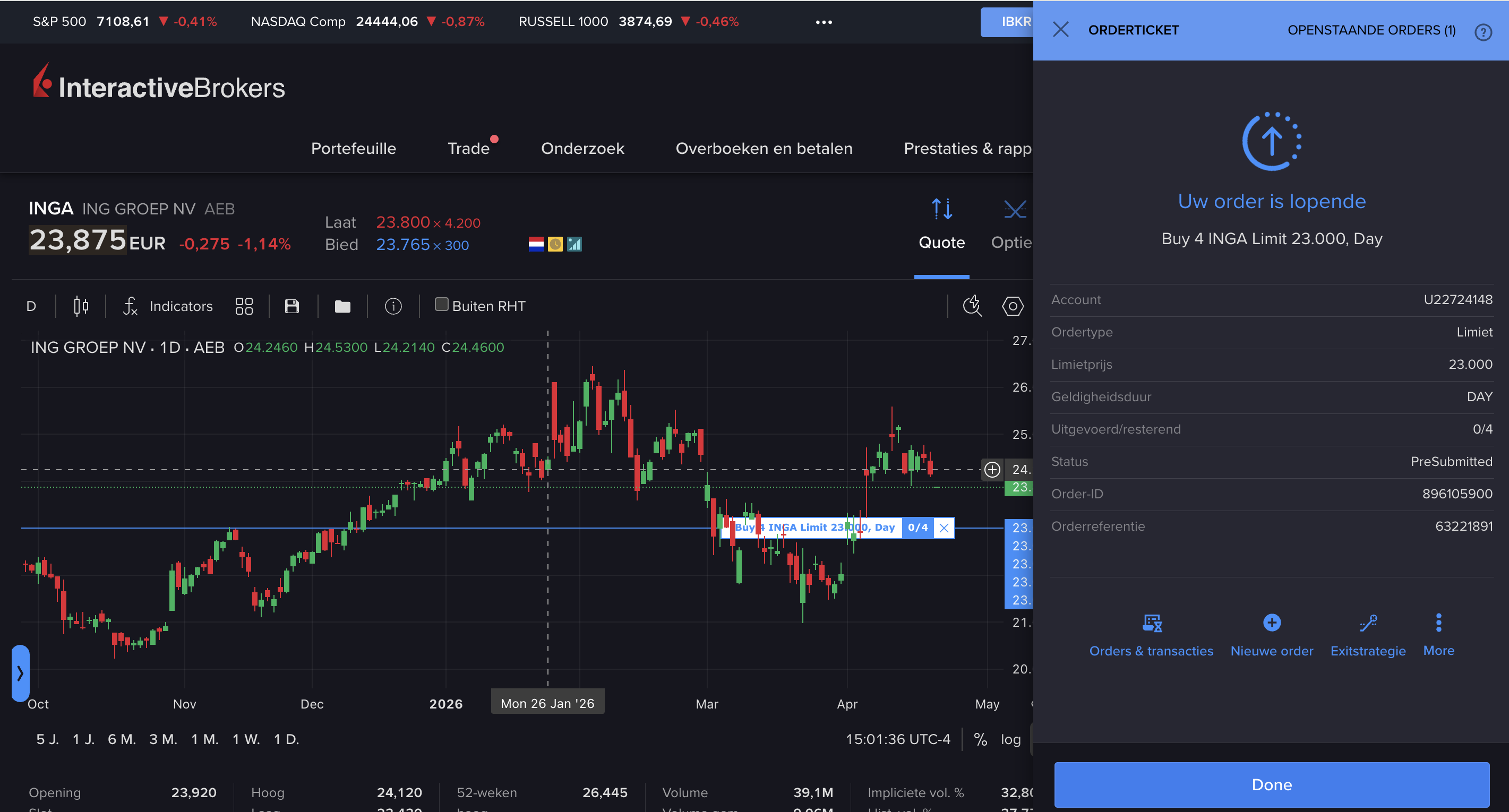Open Overboeken en betalen menu

pos(764,149)
